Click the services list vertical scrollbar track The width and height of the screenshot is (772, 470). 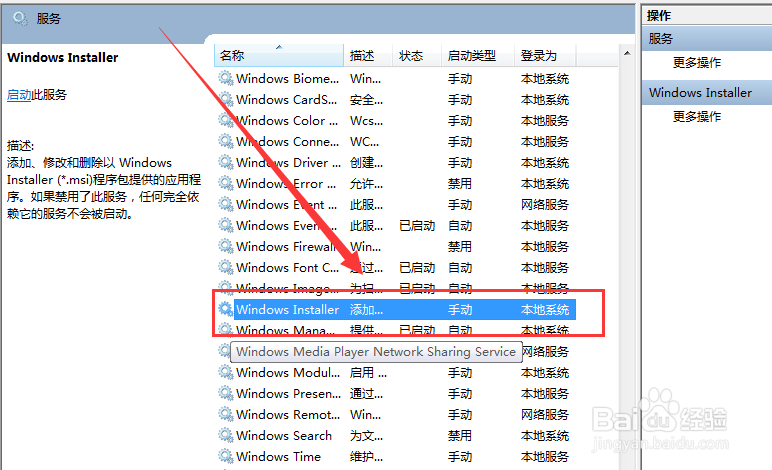tap(627, 266)
